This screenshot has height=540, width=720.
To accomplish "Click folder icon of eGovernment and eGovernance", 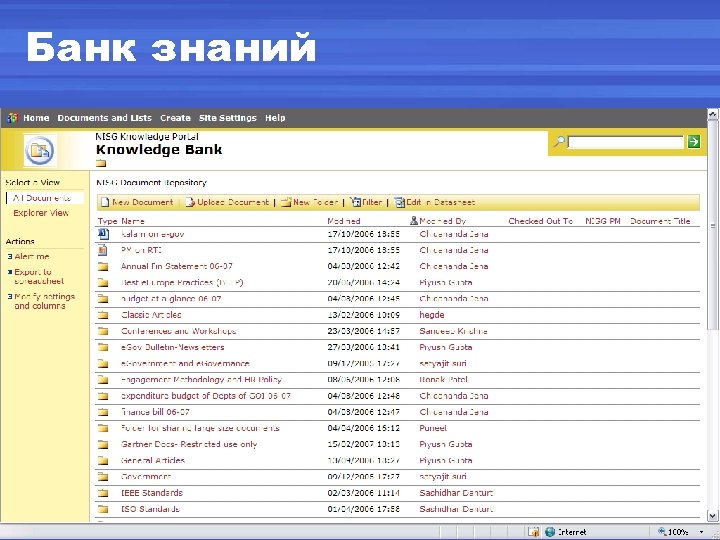I will pyautogui.click(x=103, y=364).
